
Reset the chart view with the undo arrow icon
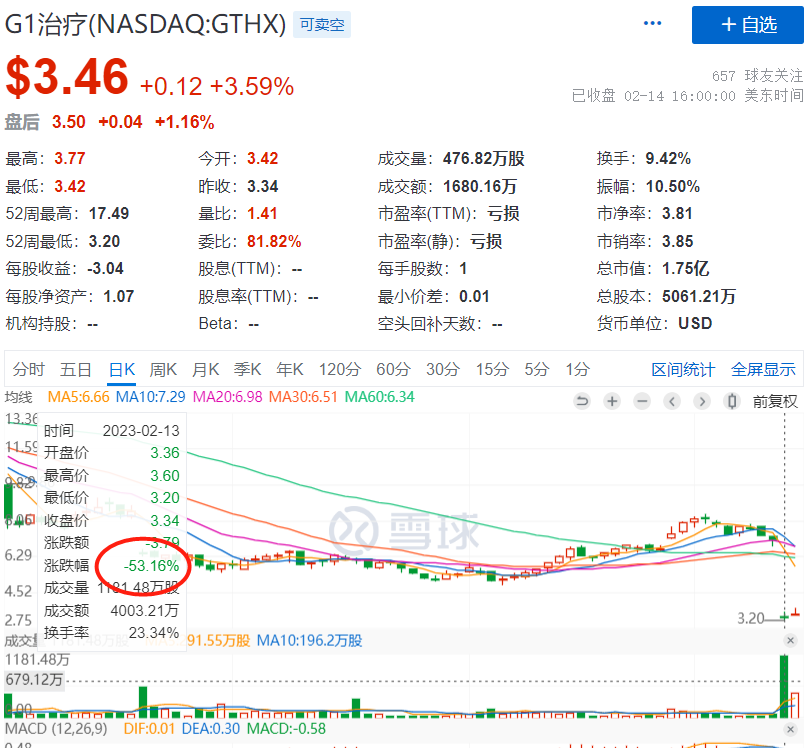point(582,402)
